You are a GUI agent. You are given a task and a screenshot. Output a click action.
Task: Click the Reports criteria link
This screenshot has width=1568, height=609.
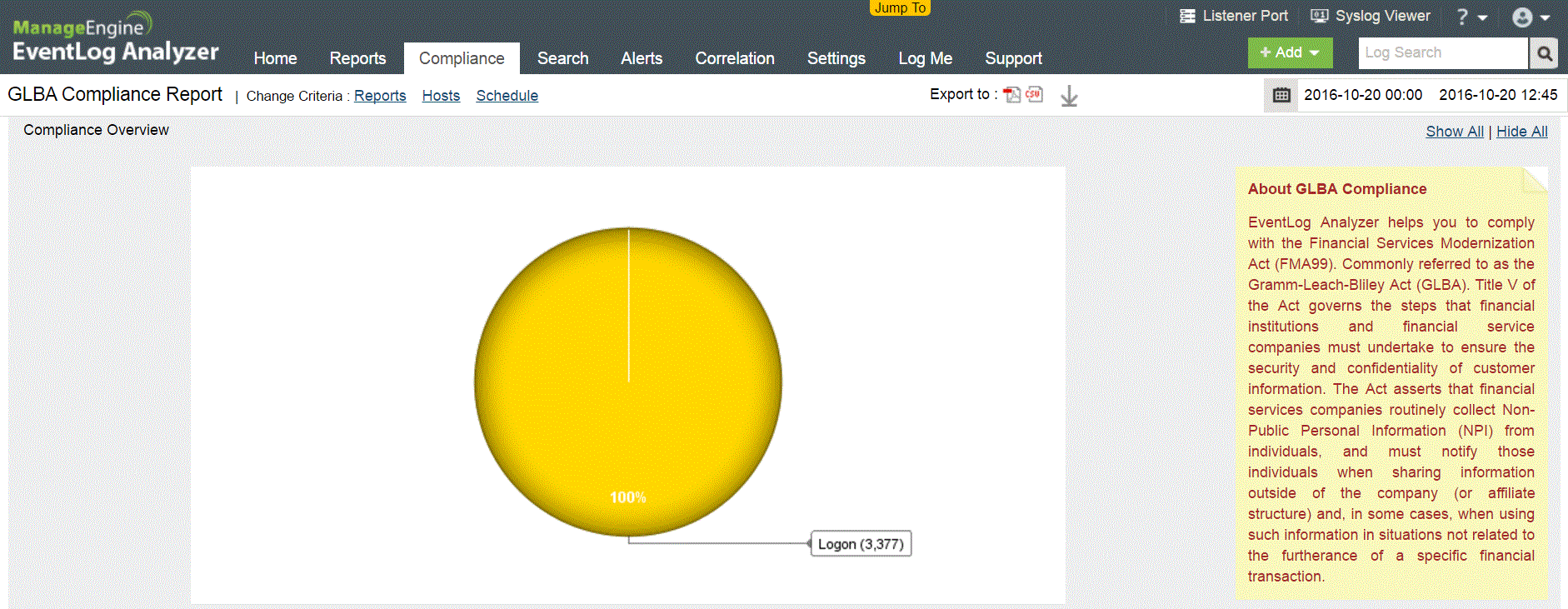click(x=380, y=96)
